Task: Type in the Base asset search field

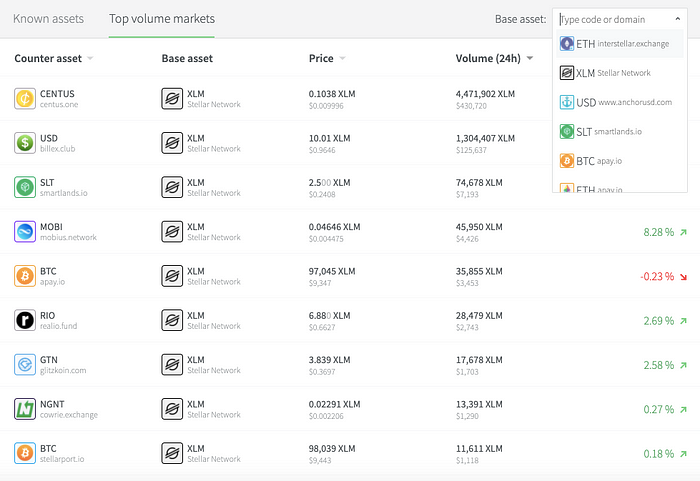Action: tap(615, 19)
